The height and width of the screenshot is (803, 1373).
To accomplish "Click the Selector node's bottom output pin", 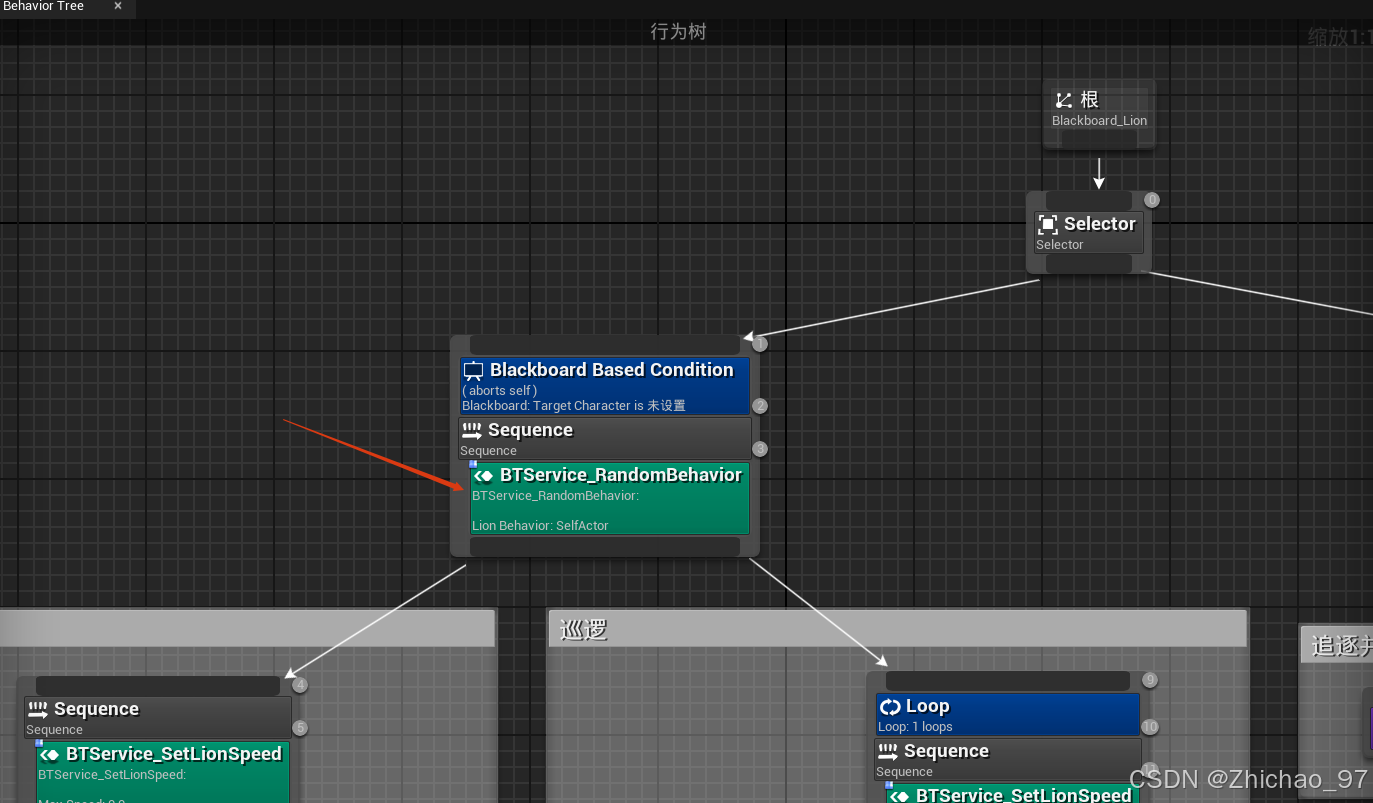I will 1089,263.
